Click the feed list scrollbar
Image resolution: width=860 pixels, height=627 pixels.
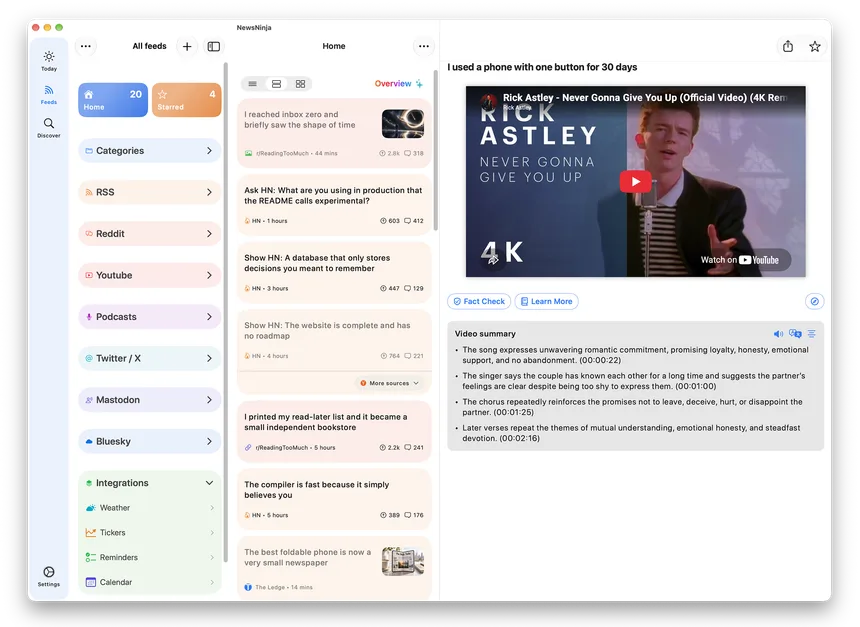[x=435, y=150]
